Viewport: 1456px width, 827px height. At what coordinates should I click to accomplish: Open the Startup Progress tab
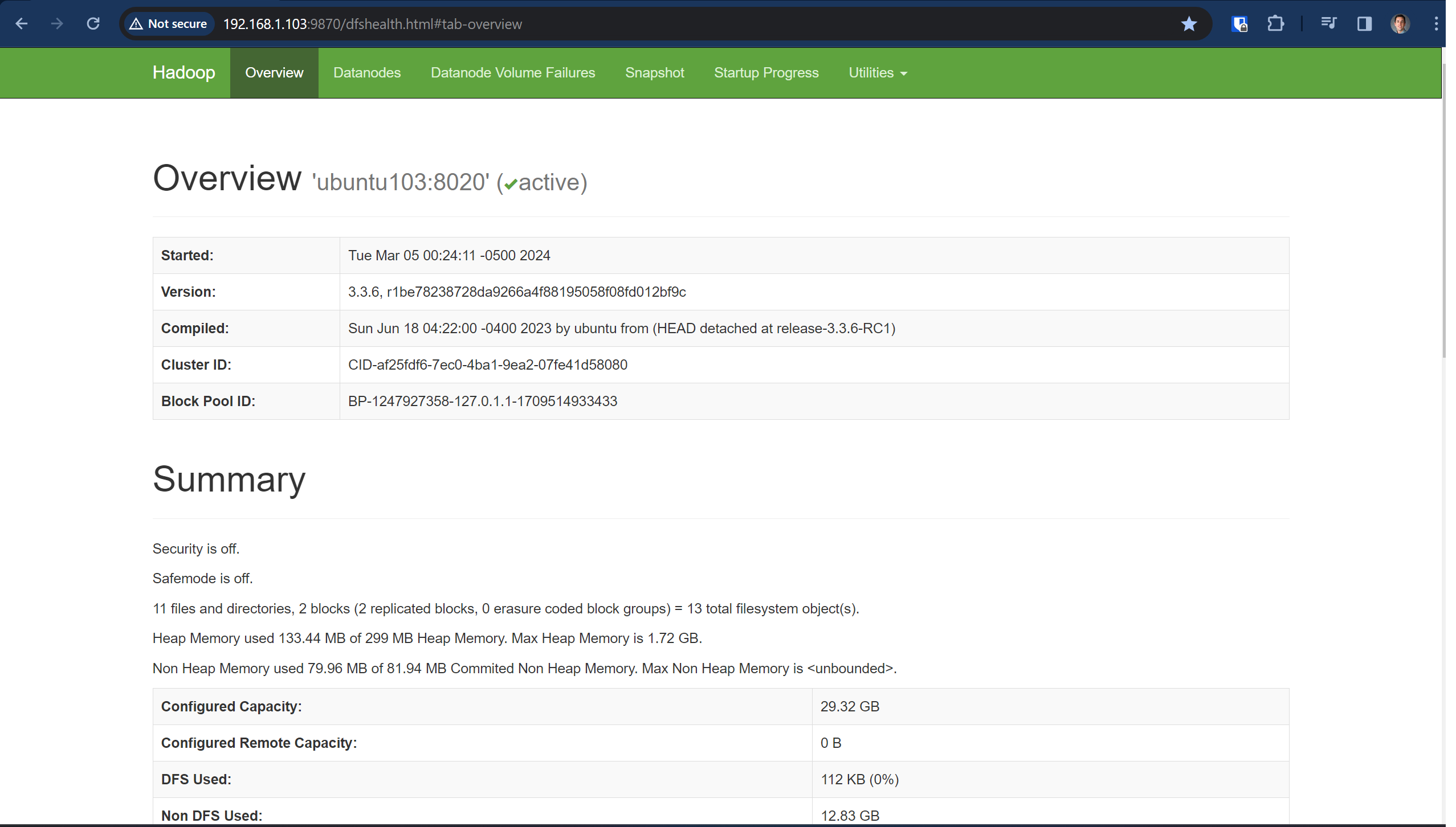766,73
